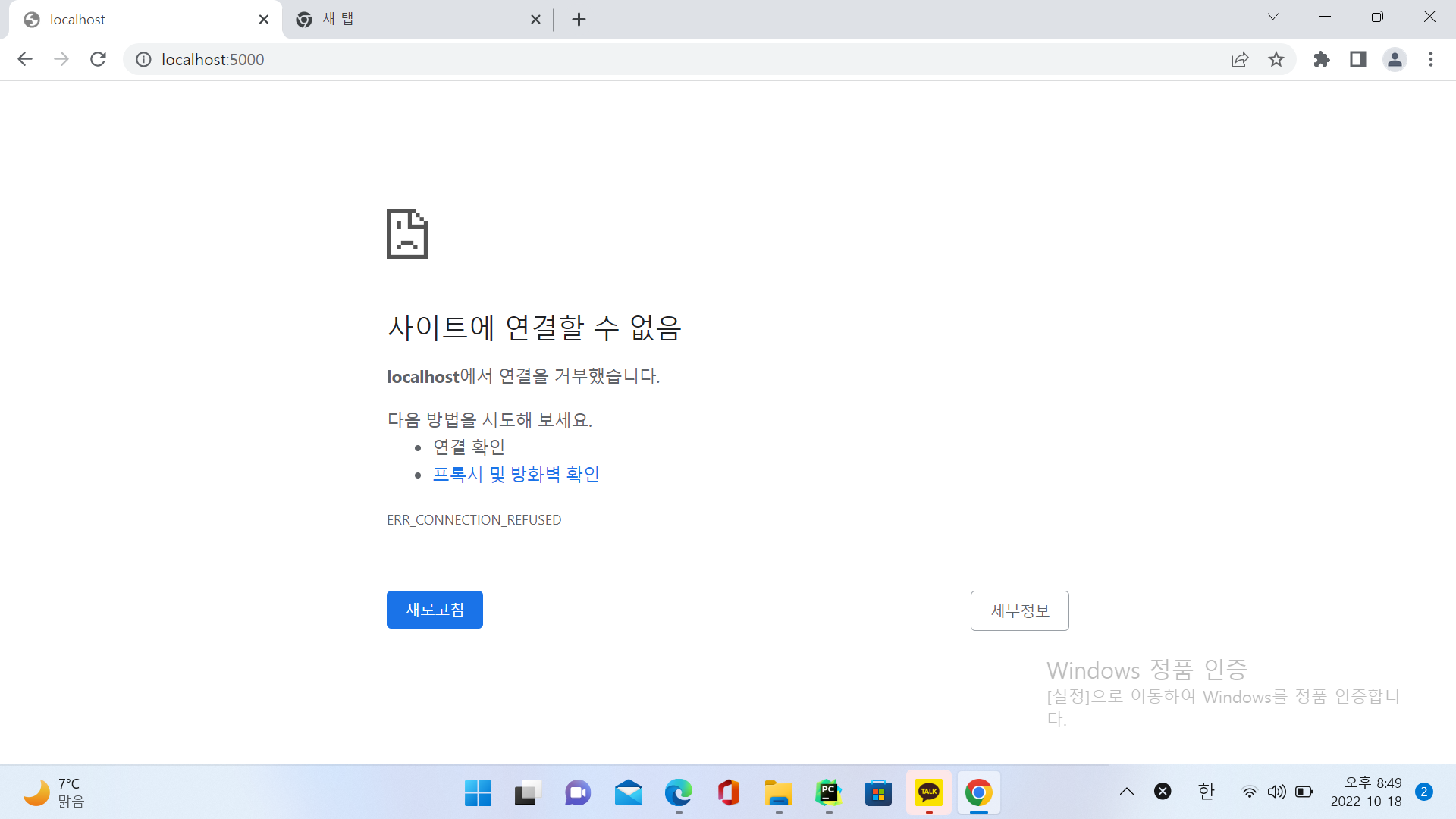The image size is (1456, 819).
Task: Share this page icon in address bar
Action: pyautogui.click(x=1240, y=59)
